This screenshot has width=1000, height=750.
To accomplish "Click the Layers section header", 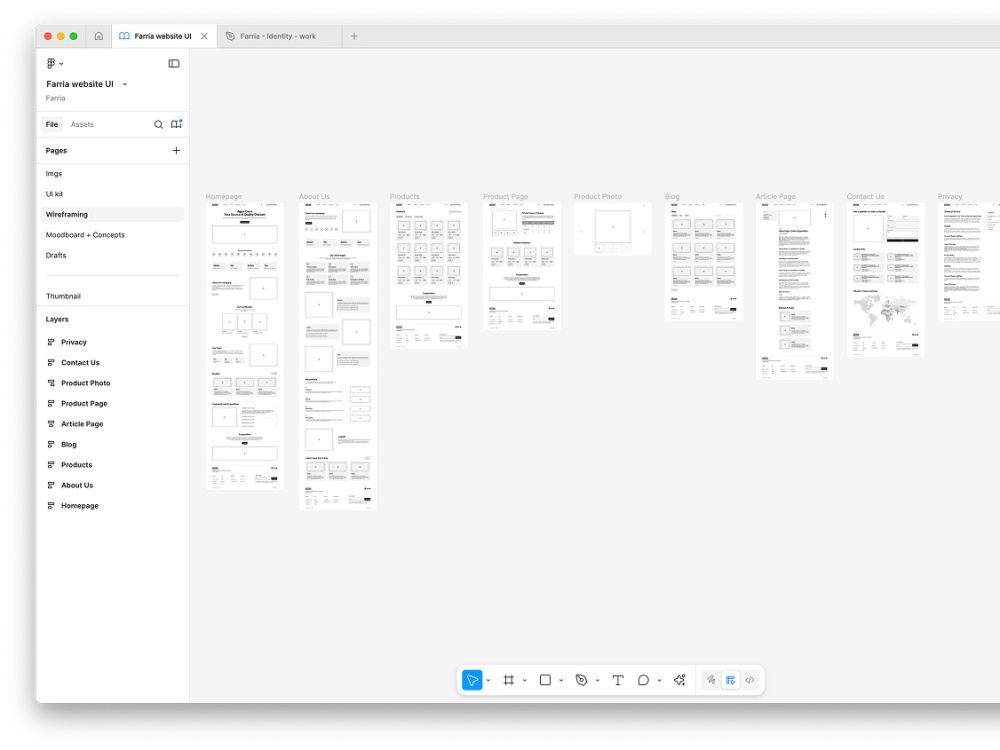I will tap(57, 319).
